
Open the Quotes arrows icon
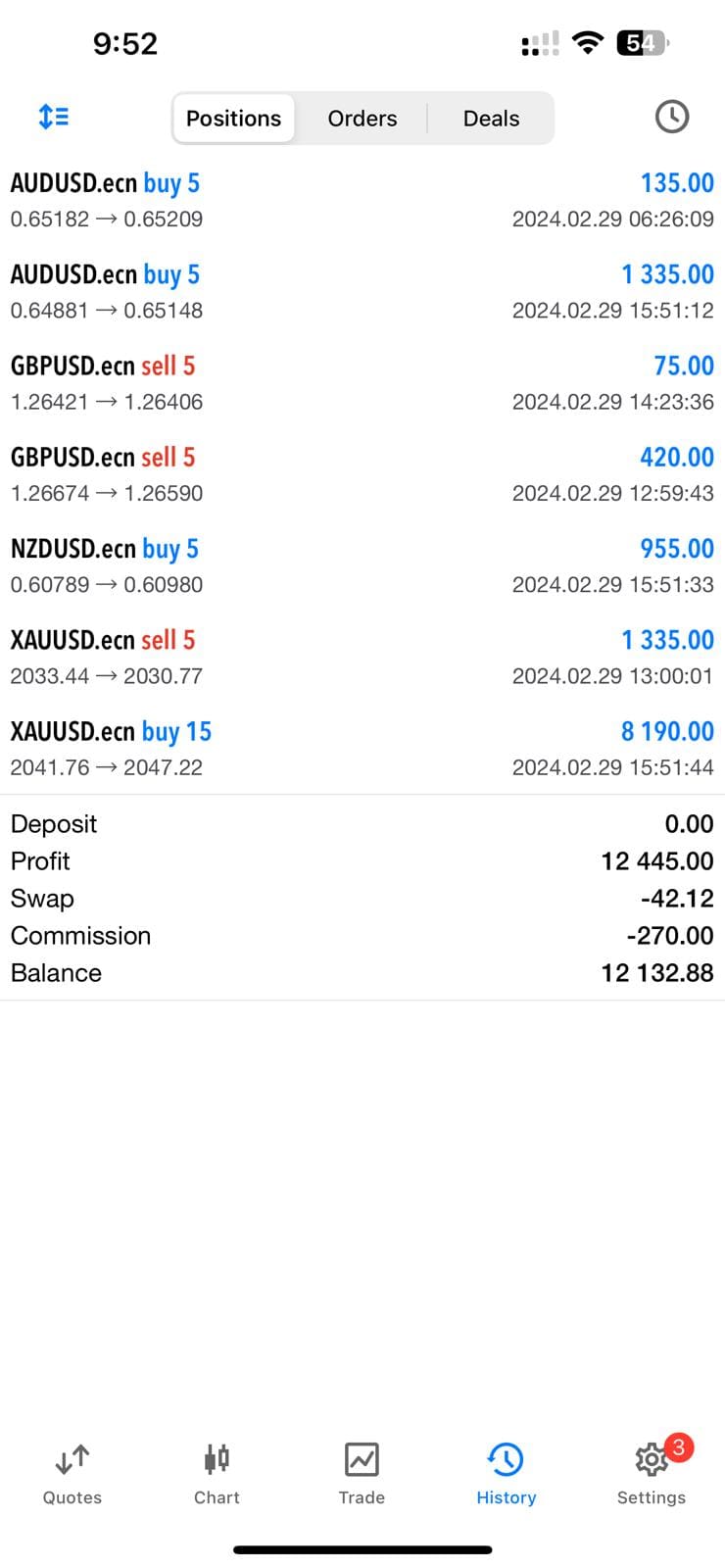(x=72, y=1460)
